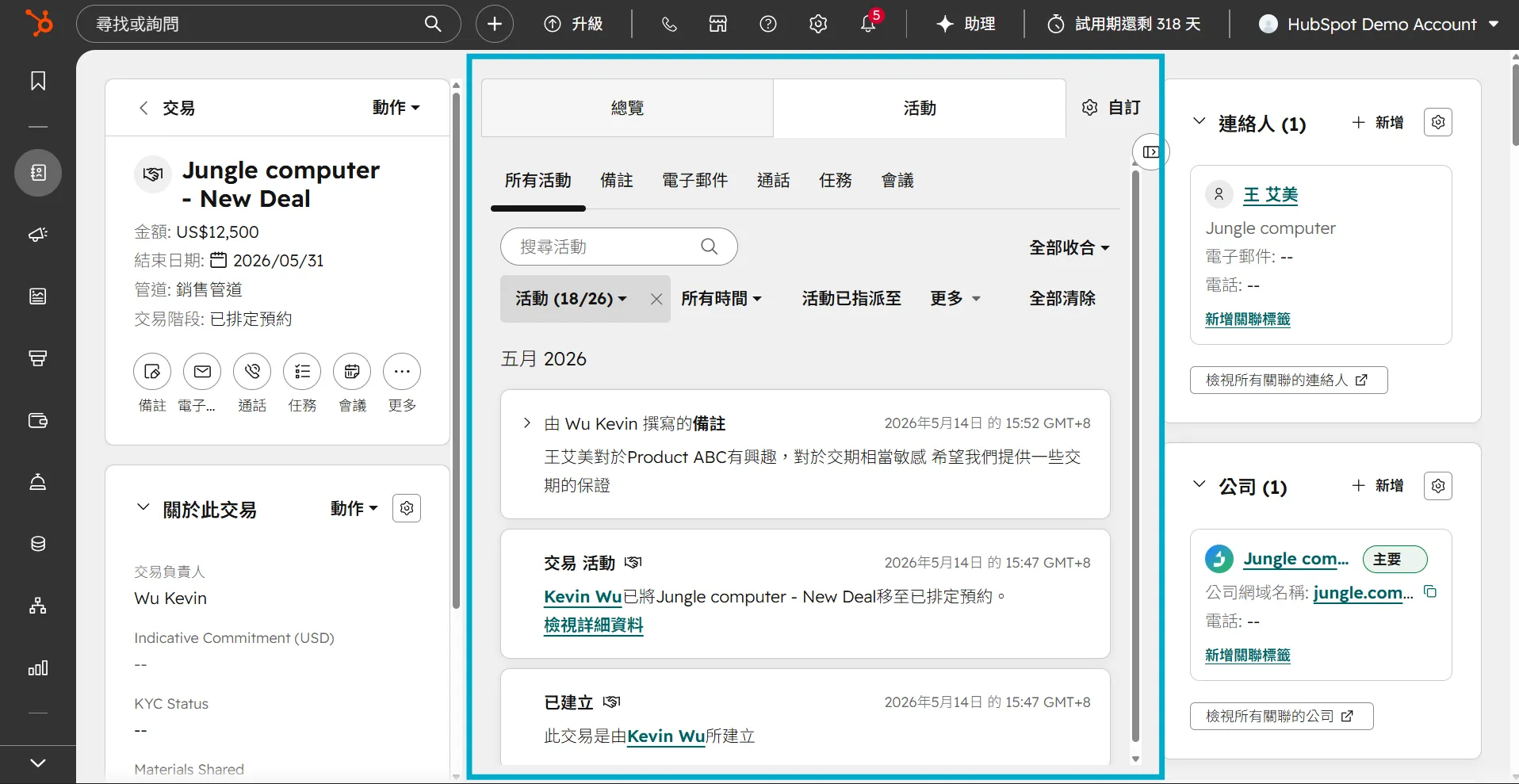Open the notifications bell with 5 badge
Image resolution: width=1519 pixels, height=784 pixels.
click(x=869, y=22)
